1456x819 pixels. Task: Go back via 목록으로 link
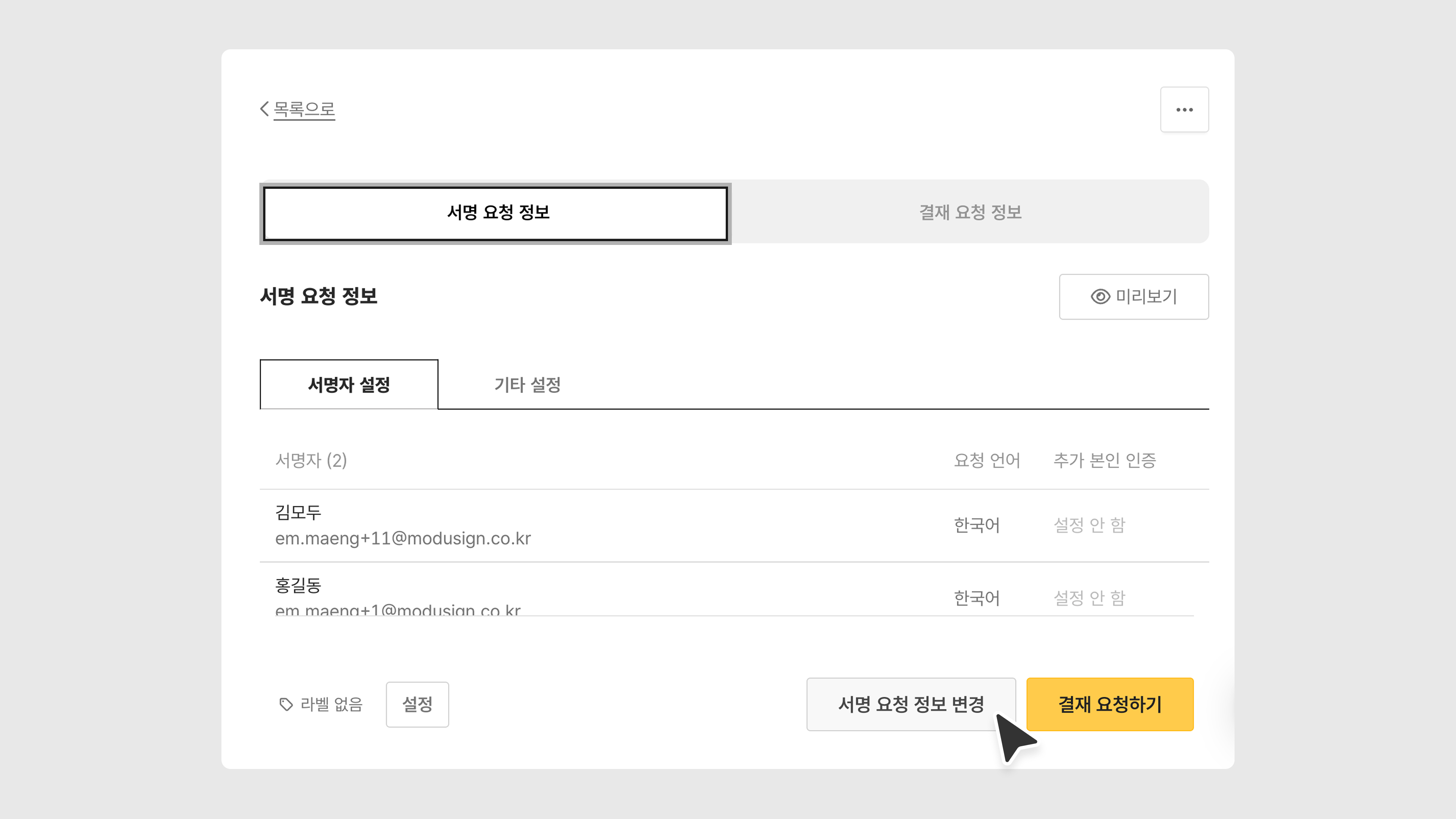(x=304, y=109)
